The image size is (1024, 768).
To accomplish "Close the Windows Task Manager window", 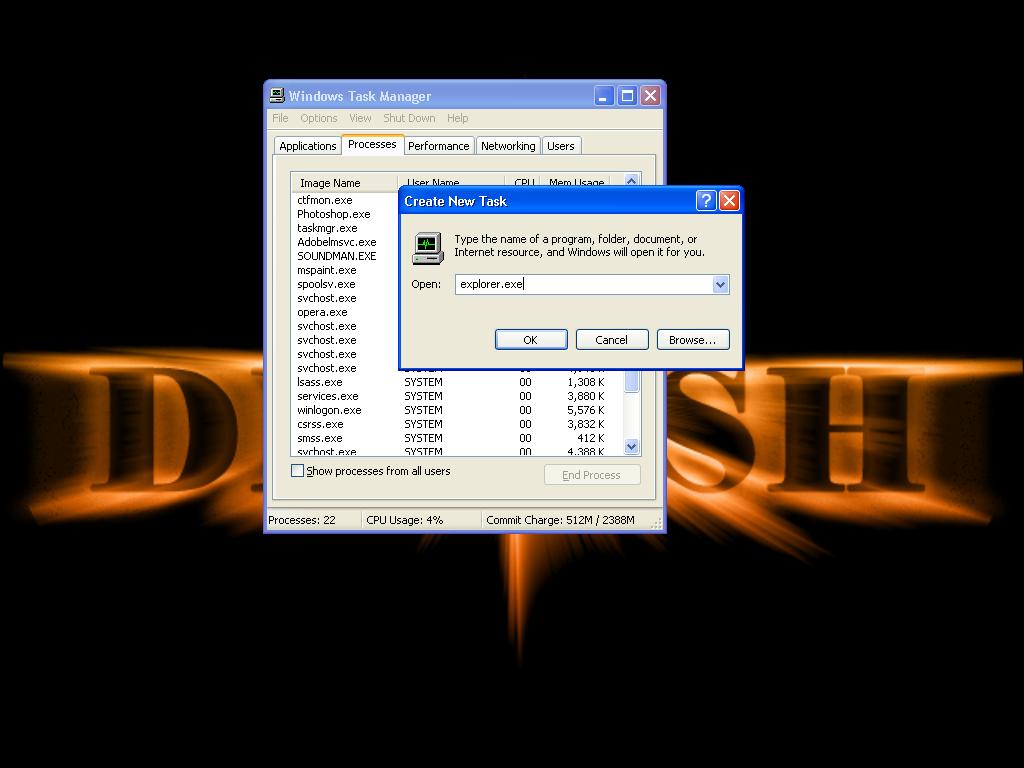I will tap(650, 96).
